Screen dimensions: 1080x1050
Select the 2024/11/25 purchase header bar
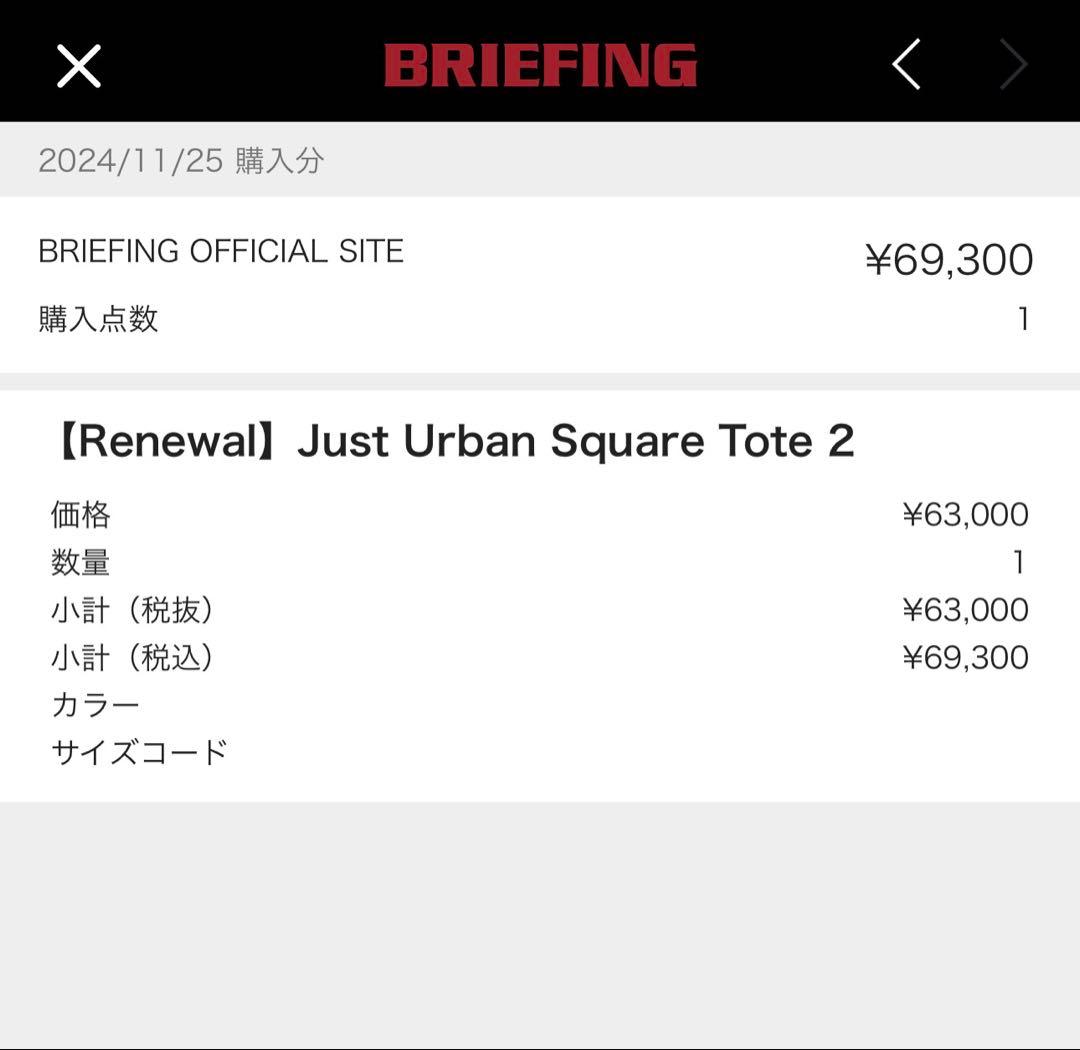tap(540, 160)
